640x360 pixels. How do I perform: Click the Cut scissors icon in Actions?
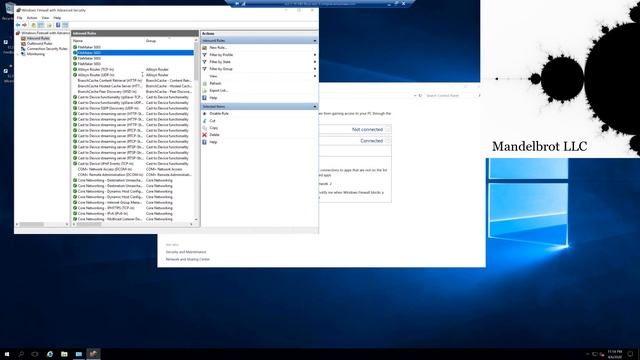point(205,121)
